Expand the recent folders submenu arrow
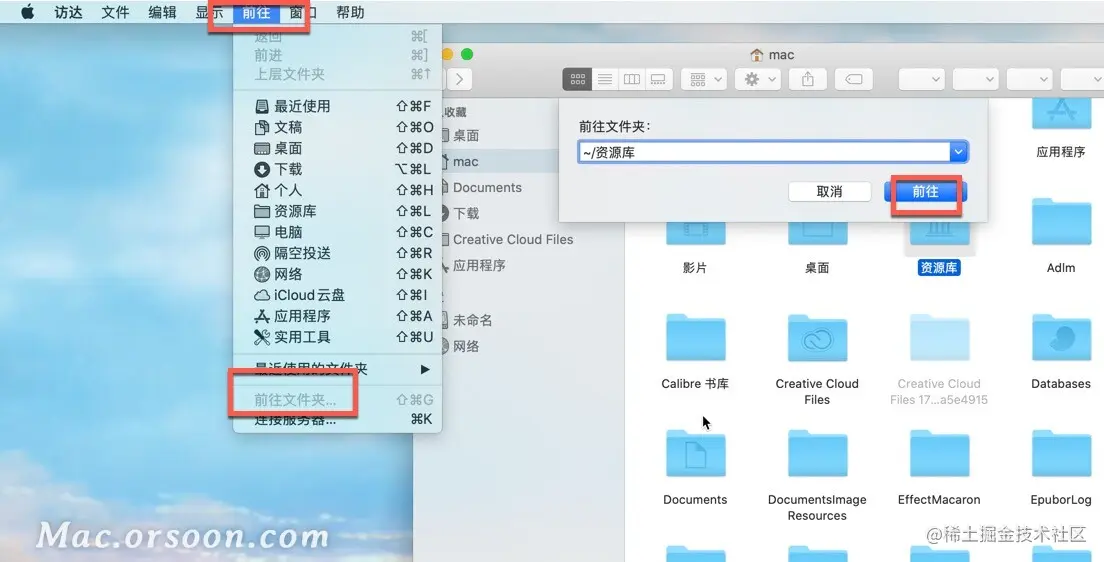The image size is (1104, 562). point(425,369)
